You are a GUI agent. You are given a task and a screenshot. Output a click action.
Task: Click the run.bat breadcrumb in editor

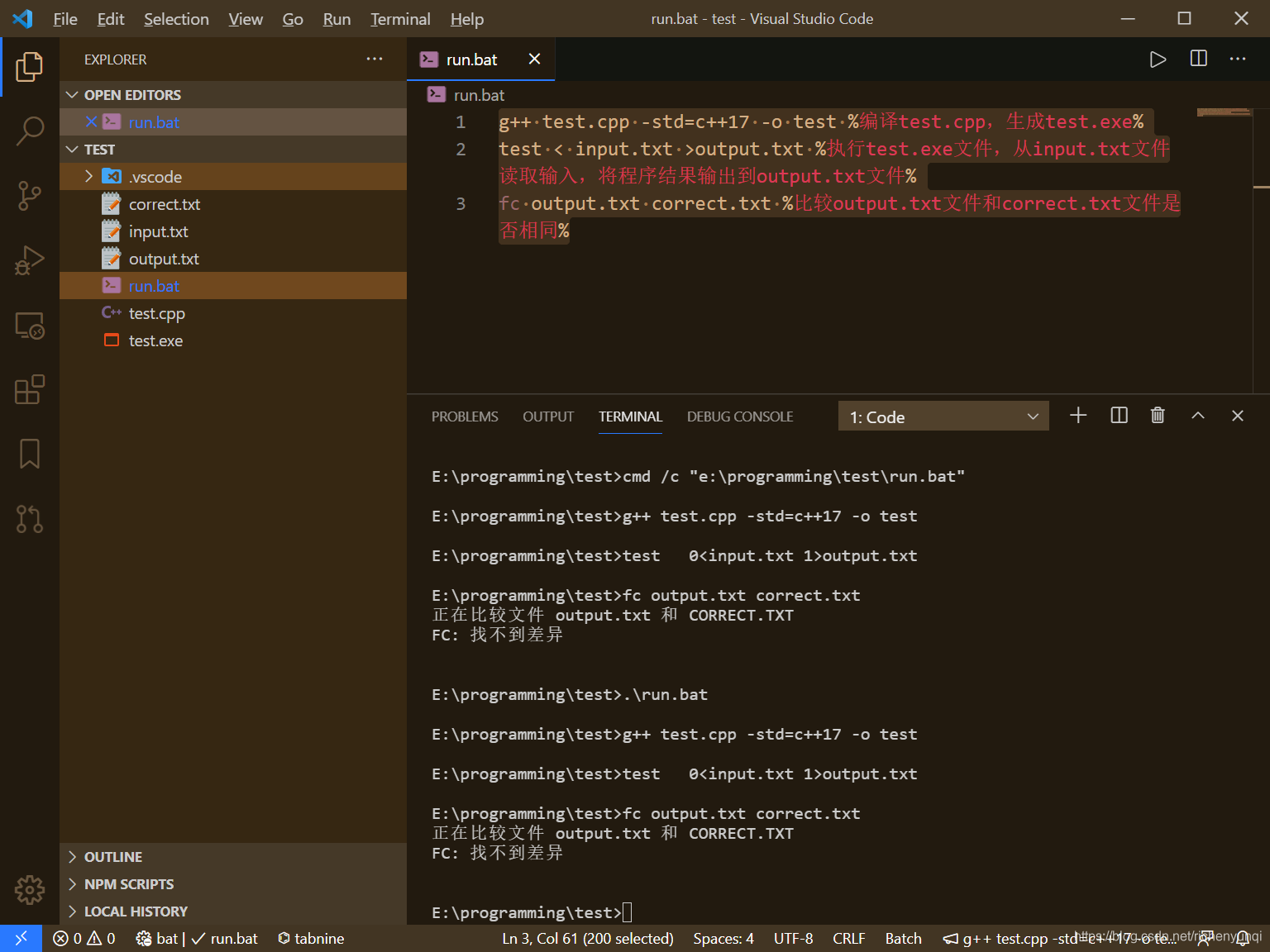[x=466, y=95]
